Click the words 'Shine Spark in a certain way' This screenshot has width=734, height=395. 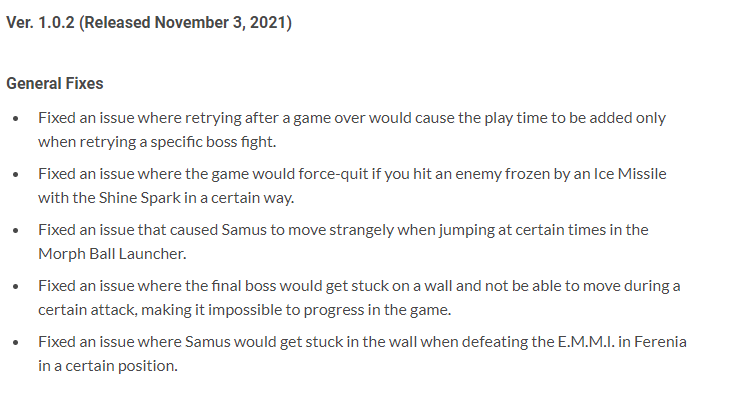point(196,198)
